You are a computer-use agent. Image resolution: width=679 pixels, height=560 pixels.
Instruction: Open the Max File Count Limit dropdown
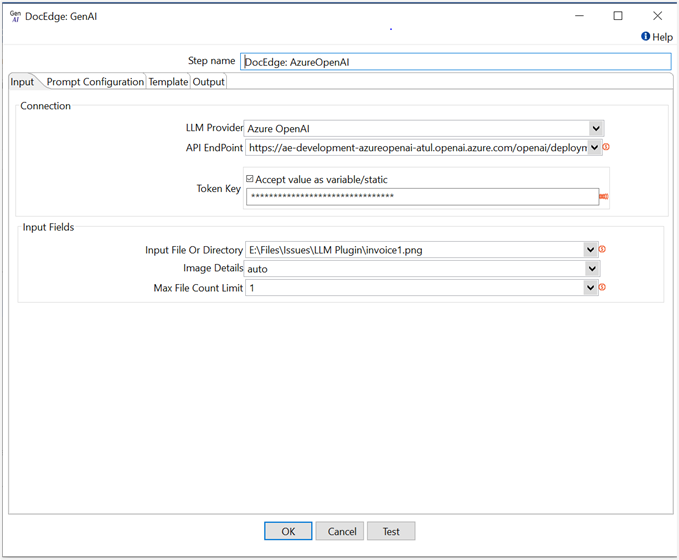(591, 288)
